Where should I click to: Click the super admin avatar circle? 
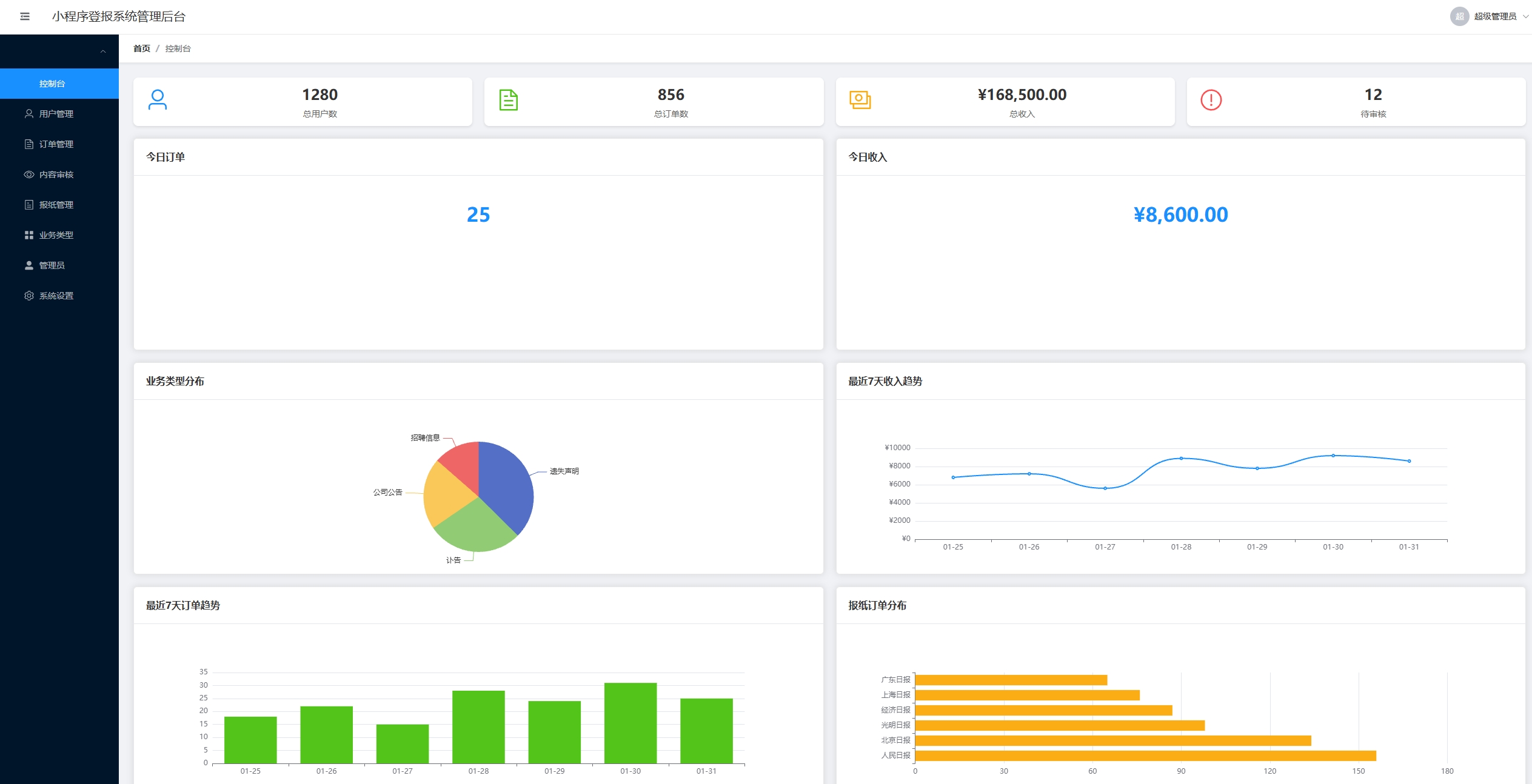coord(1459,16)
